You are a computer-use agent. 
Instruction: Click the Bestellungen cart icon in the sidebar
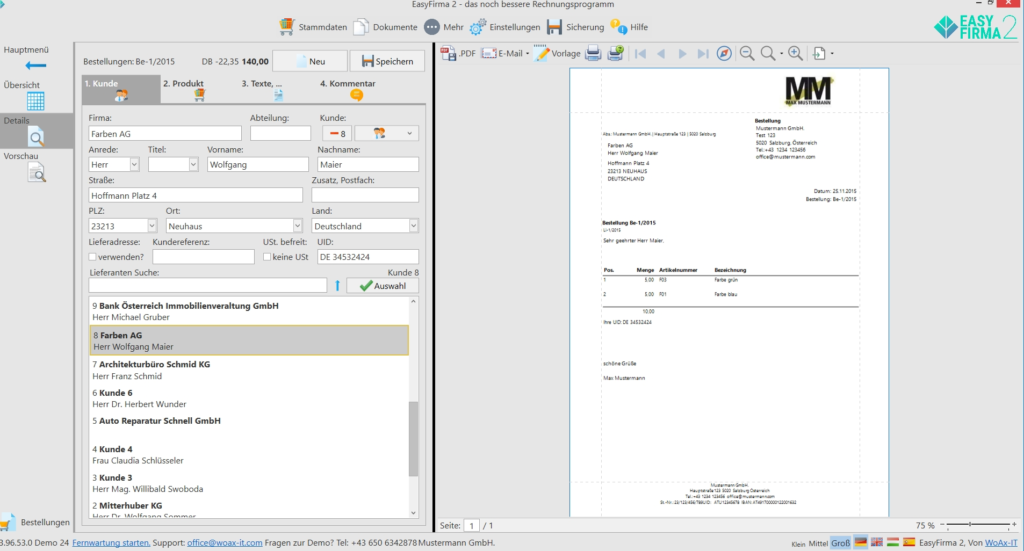pyautogui.click(x=7, y=522)
